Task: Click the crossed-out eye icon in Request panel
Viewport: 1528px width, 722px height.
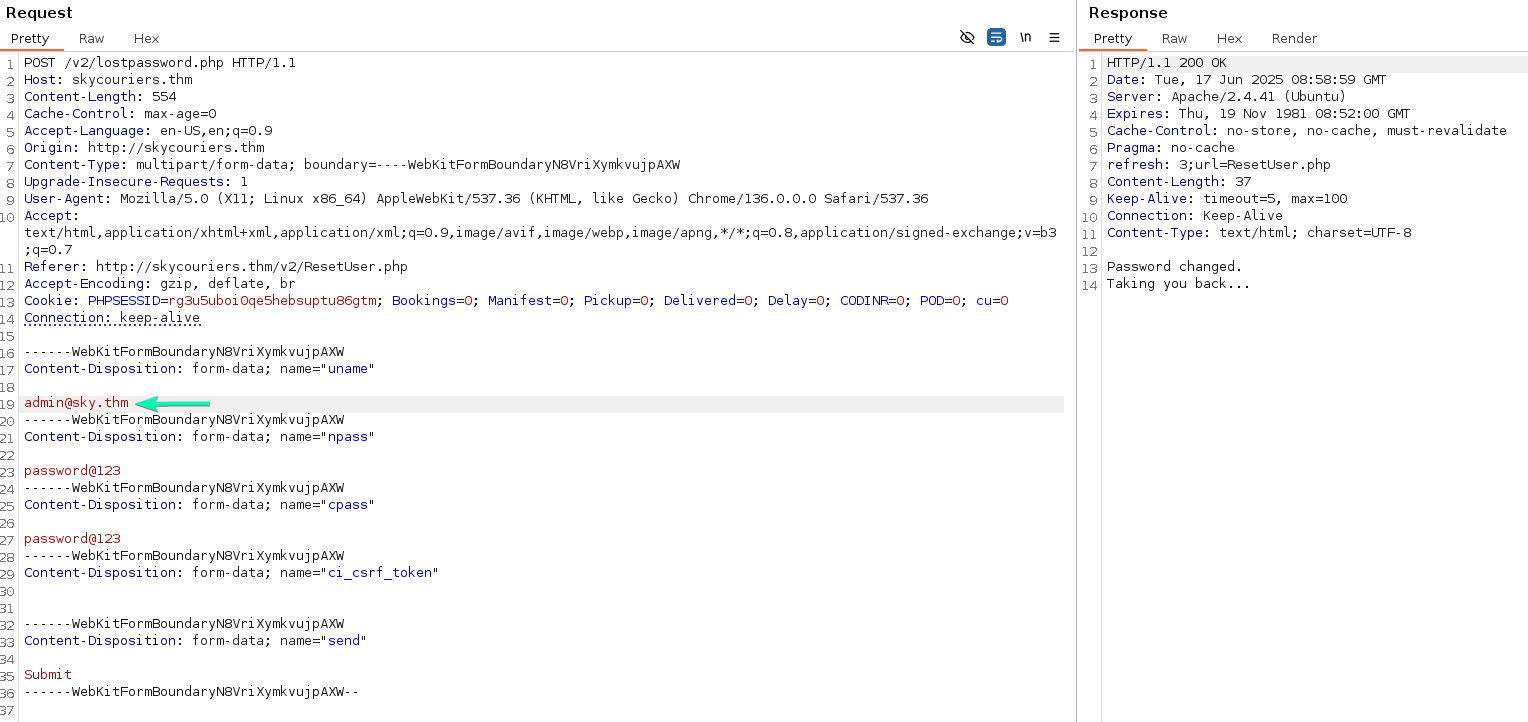Action: click(966, 38)
